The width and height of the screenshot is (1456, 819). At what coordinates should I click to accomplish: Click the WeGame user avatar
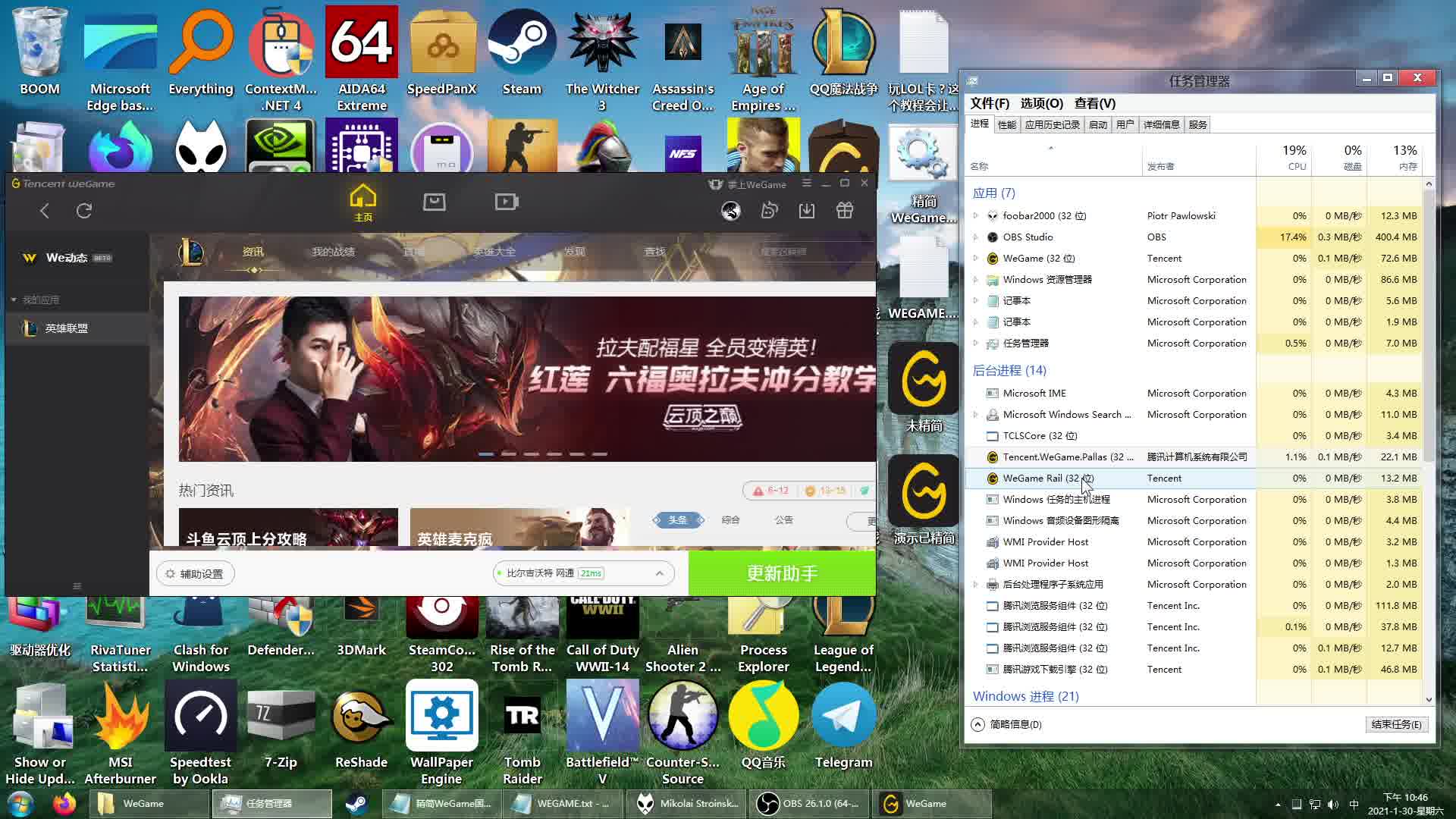point(731,211)
